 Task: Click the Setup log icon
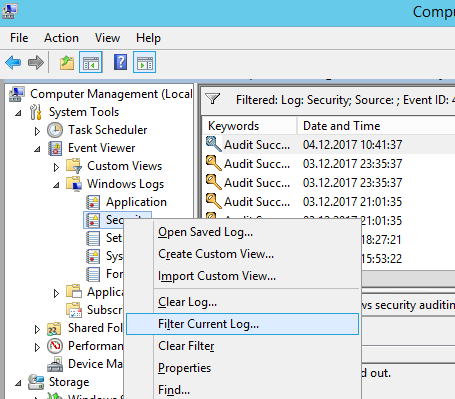pyautogui.click(x=93, y=238)
